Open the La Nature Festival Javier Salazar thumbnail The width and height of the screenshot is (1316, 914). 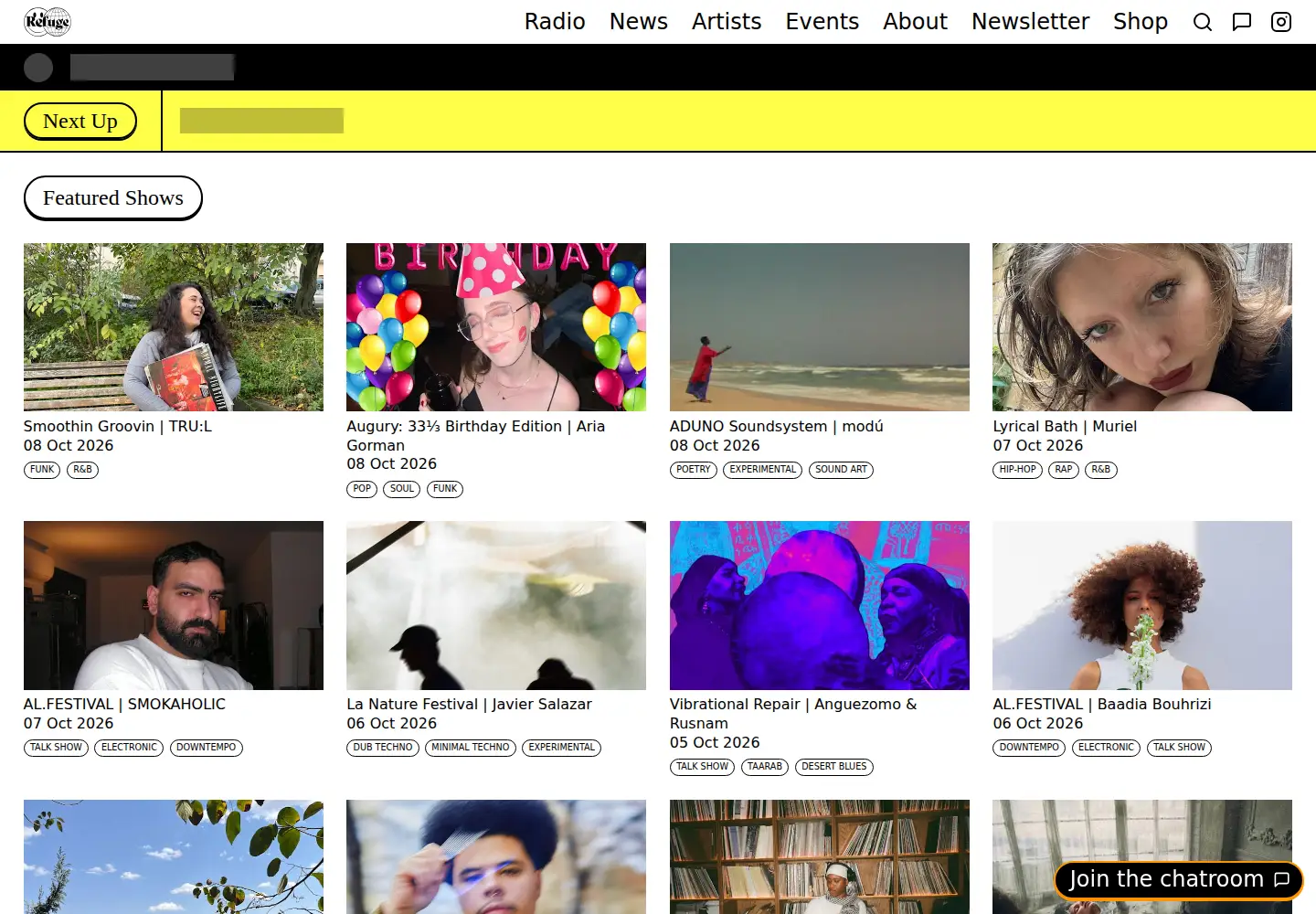496,605
